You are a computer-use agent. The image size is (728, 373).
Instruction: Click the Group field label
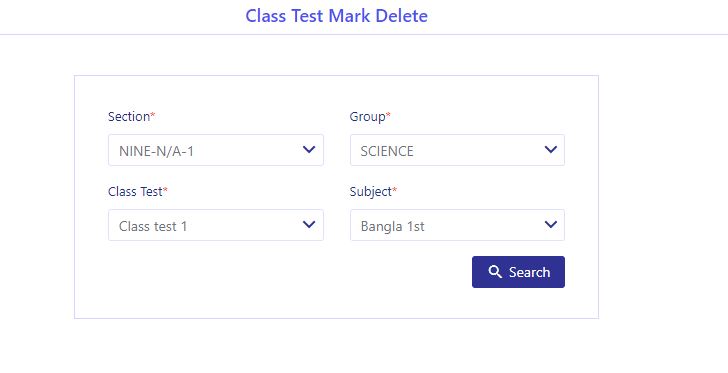click(x=367, y=117)
